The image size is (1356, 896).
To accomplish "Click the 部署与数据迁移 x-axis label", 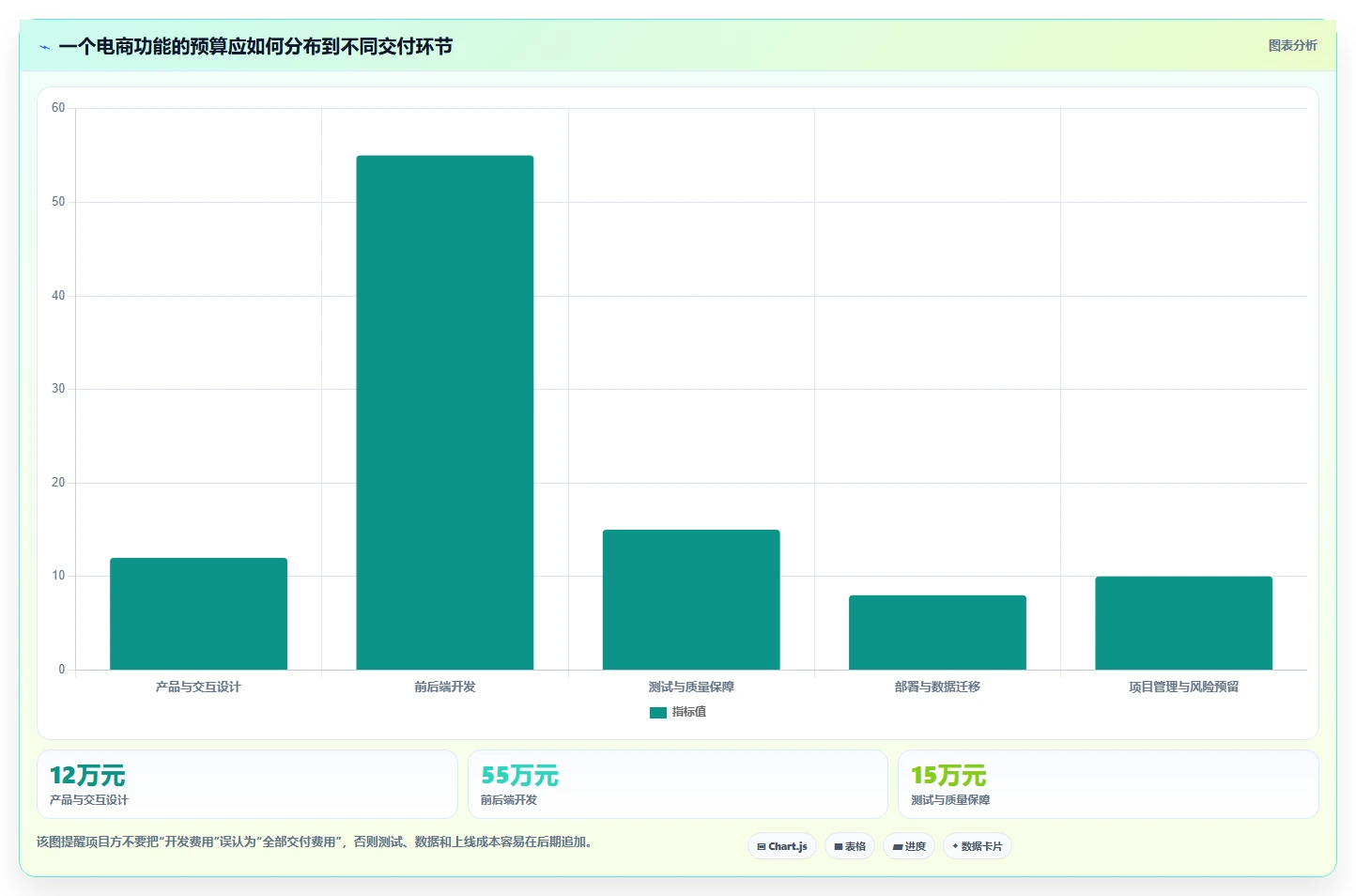I will click(937, 687).
